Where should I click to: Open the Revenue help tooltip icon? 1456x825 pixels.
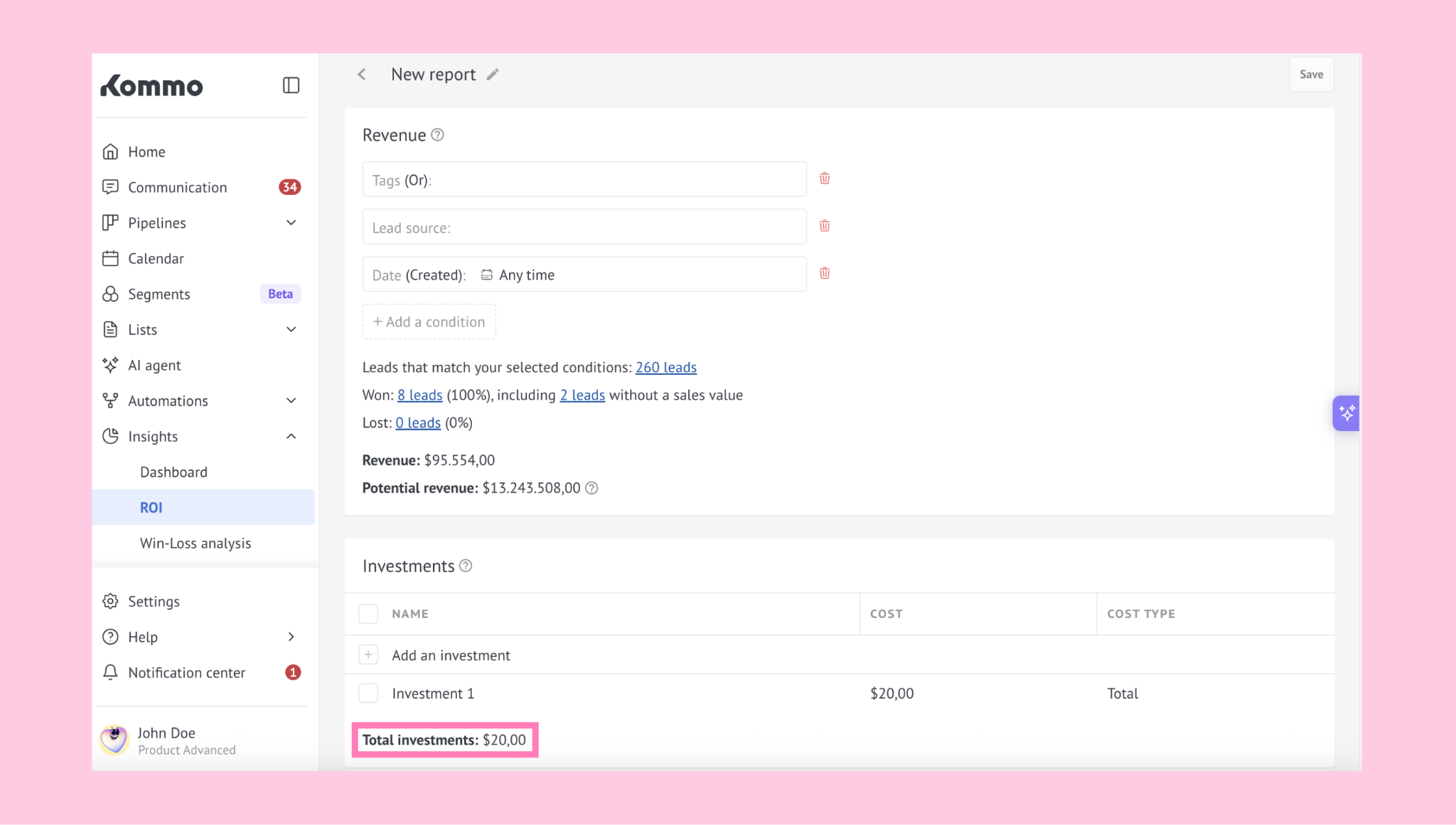tap(438, 135)
